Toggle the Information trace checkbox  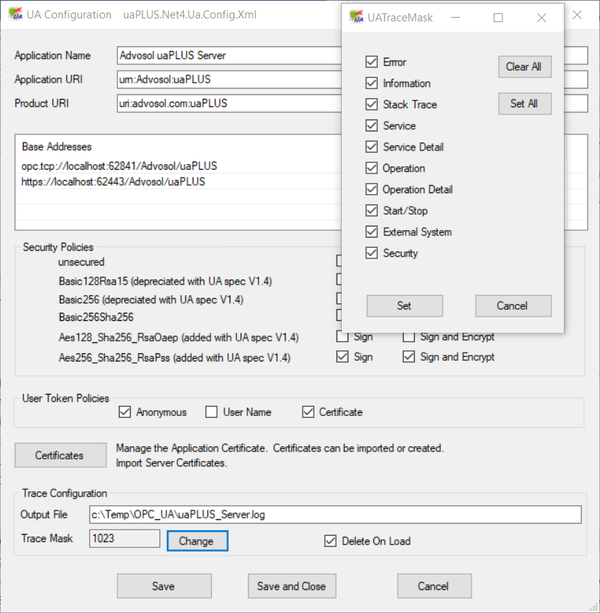point(371,83)
